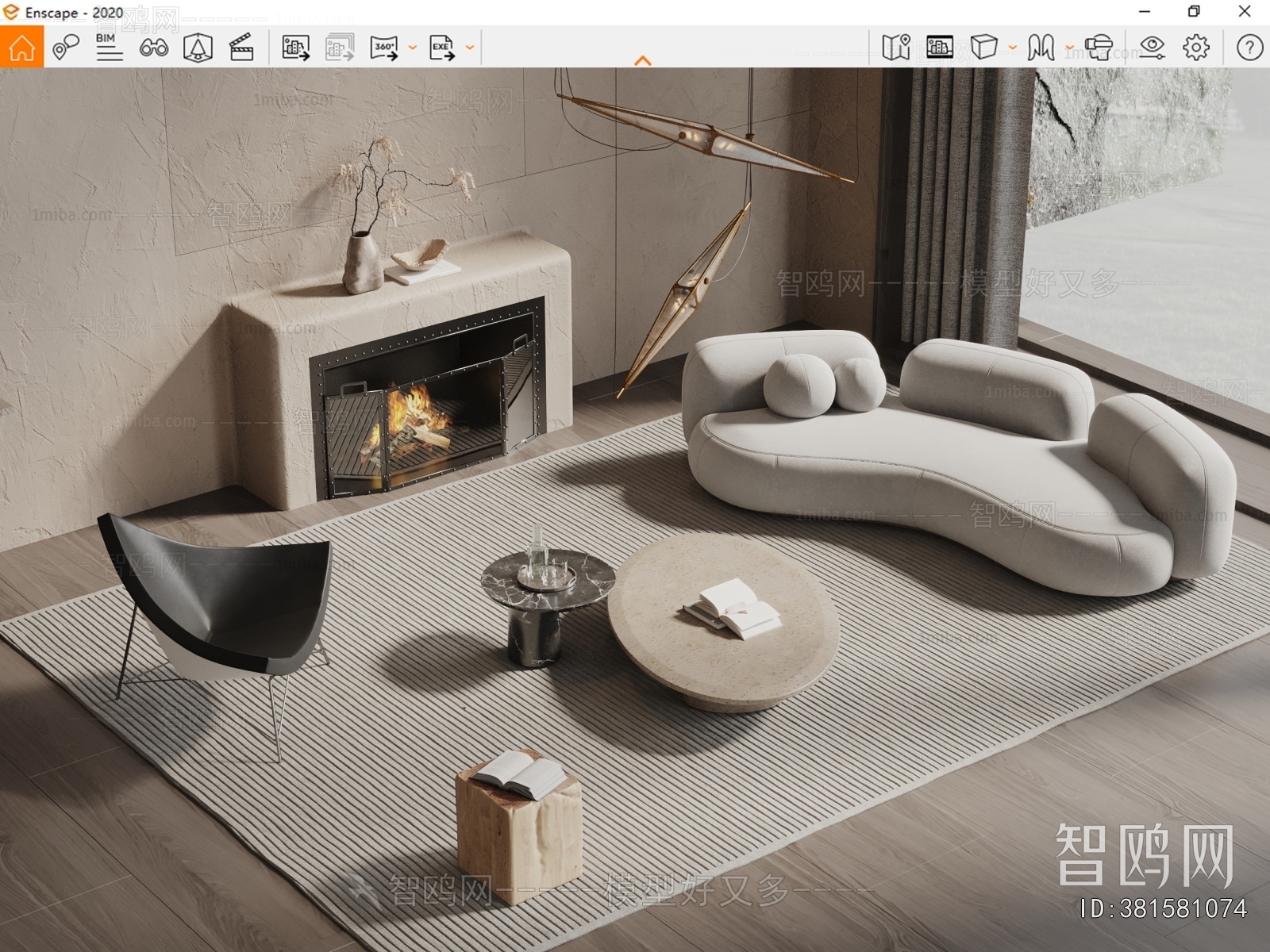Open General Settings gear icon
The height and width of the screenshot is (952, 1270).
[1196, 48]
